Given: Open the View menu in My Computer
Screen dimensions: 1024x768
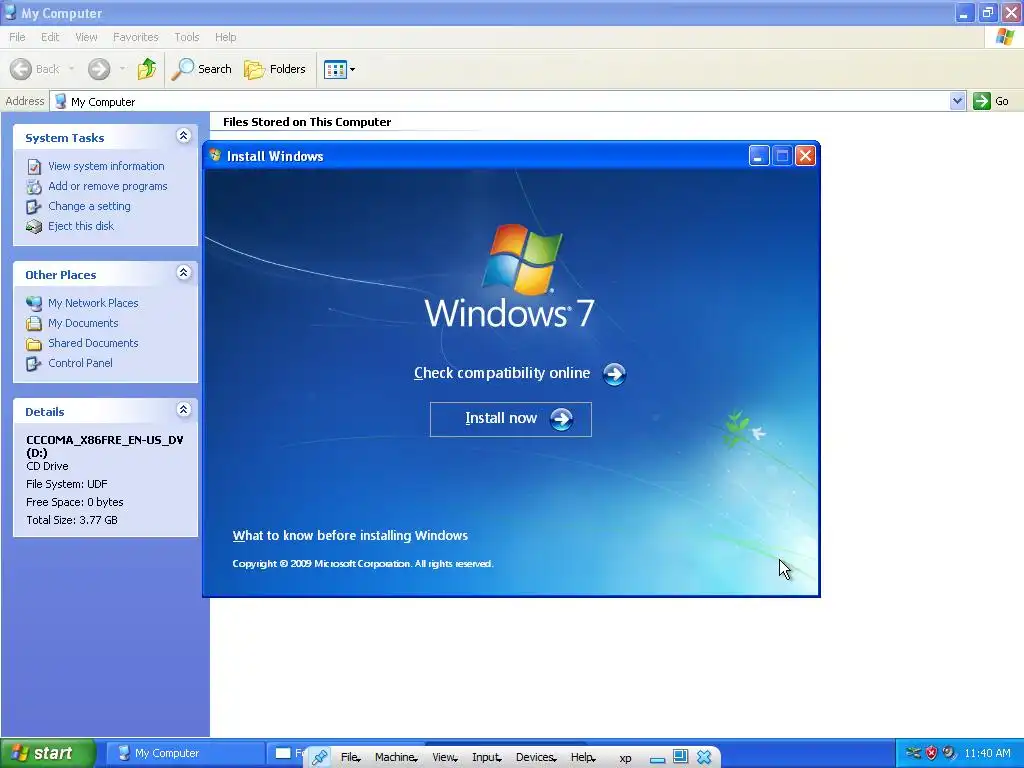Looking at the screenshot, I should [x=86, y=37].
